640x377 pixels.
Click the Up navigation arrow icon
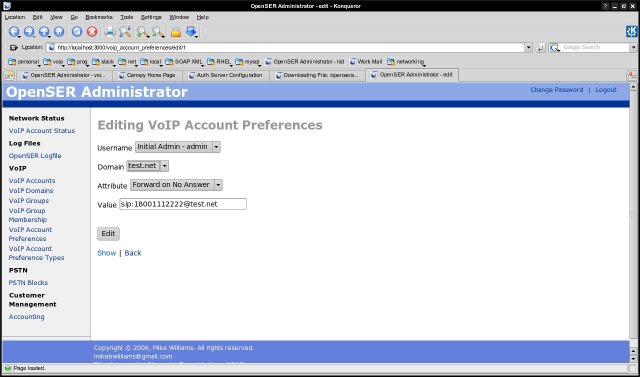point(44,31)
